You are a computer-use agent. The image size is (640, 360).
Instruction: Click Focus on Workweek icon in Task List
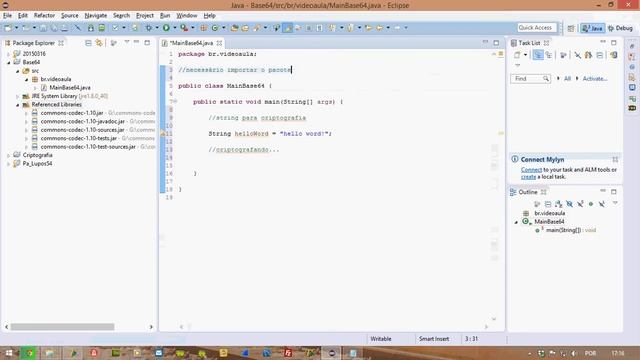563,55
